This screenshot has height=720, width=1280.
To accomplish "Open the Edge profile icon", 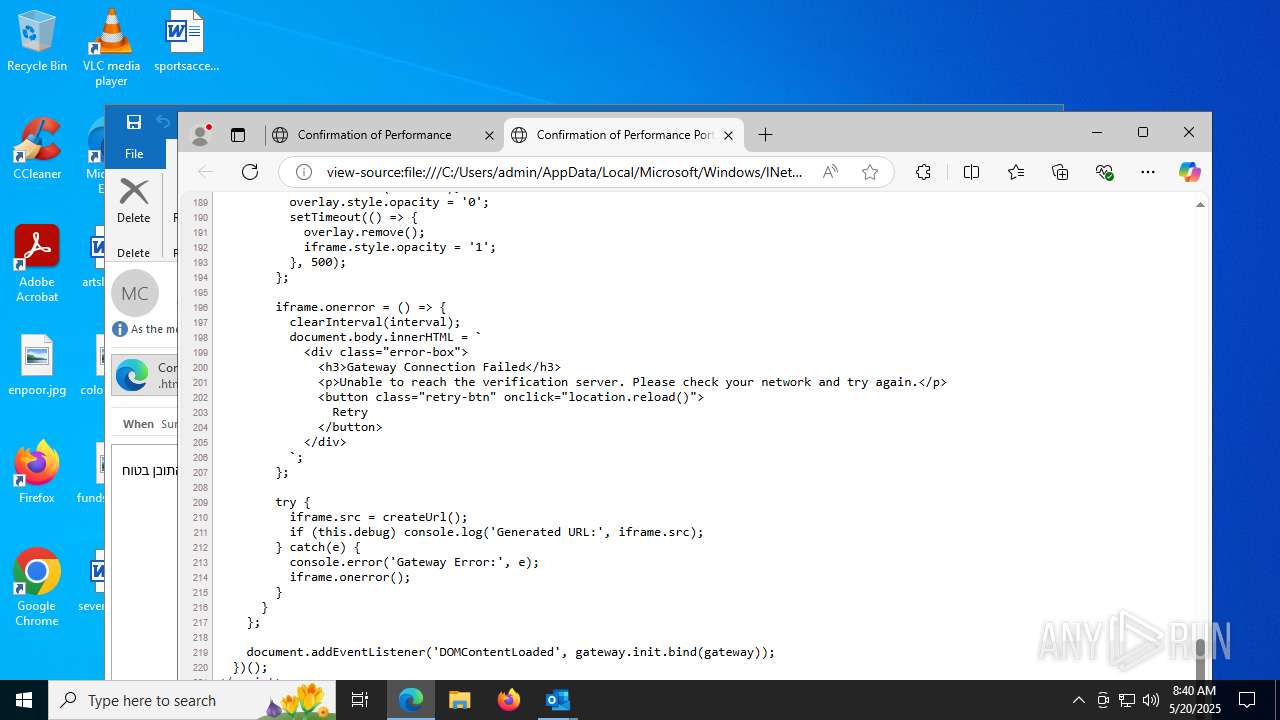I will [x=201, y=134].
